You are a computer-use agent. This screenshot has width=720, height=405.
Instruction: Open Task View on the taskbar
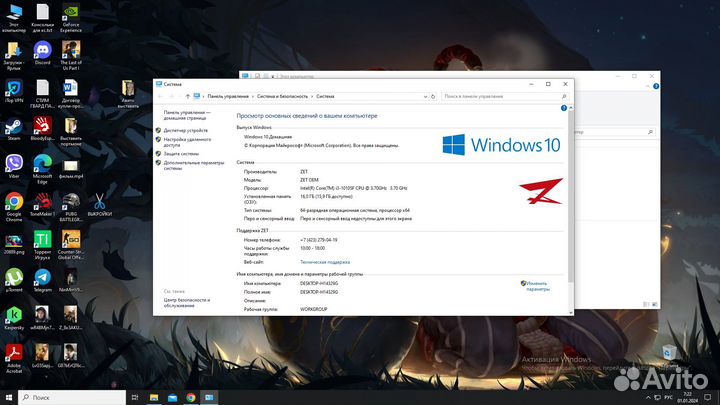(135, 397)
